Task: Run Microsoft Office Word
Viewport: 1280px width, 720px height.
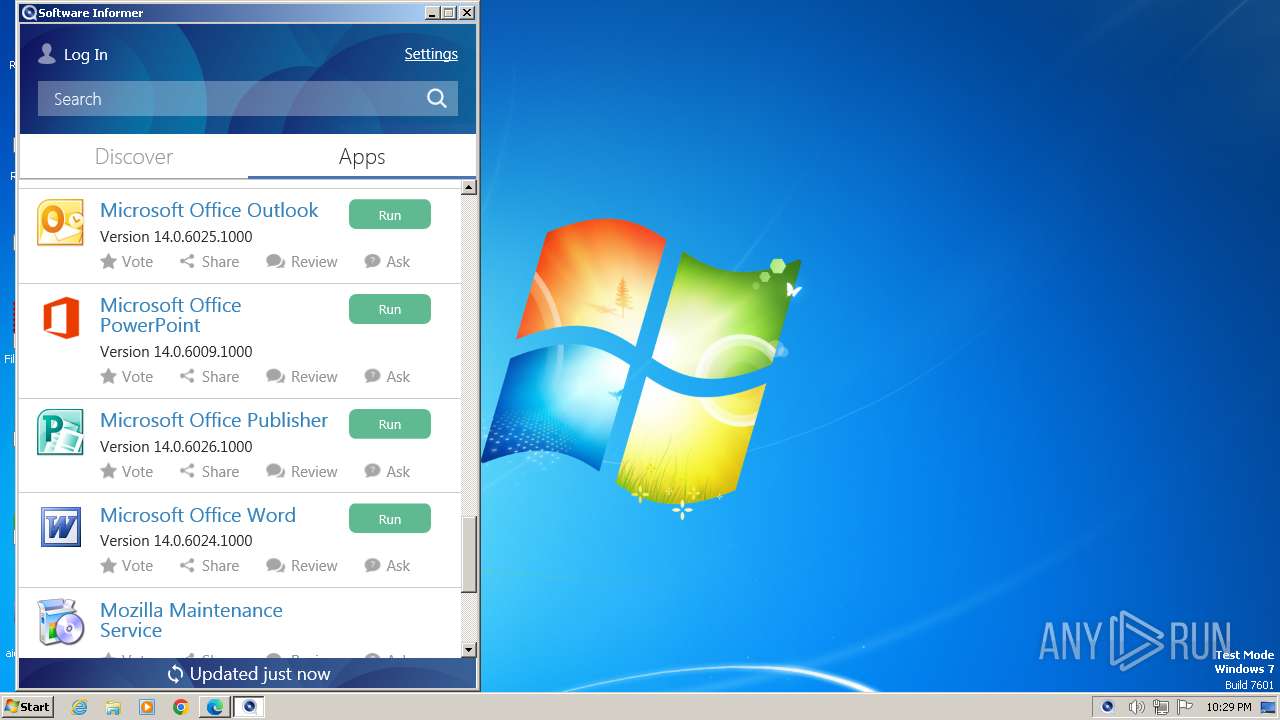Action: [x=390, y=518]
